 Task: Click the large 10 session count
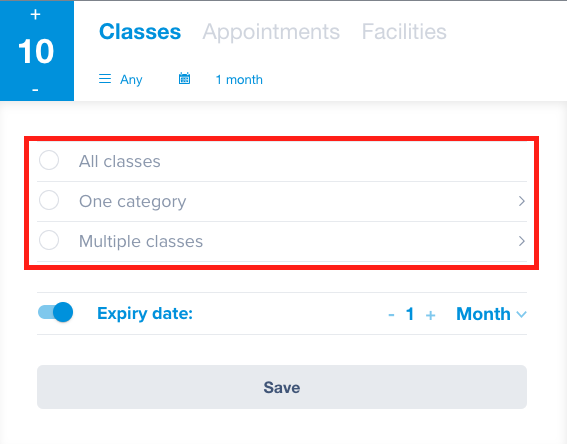36,51
